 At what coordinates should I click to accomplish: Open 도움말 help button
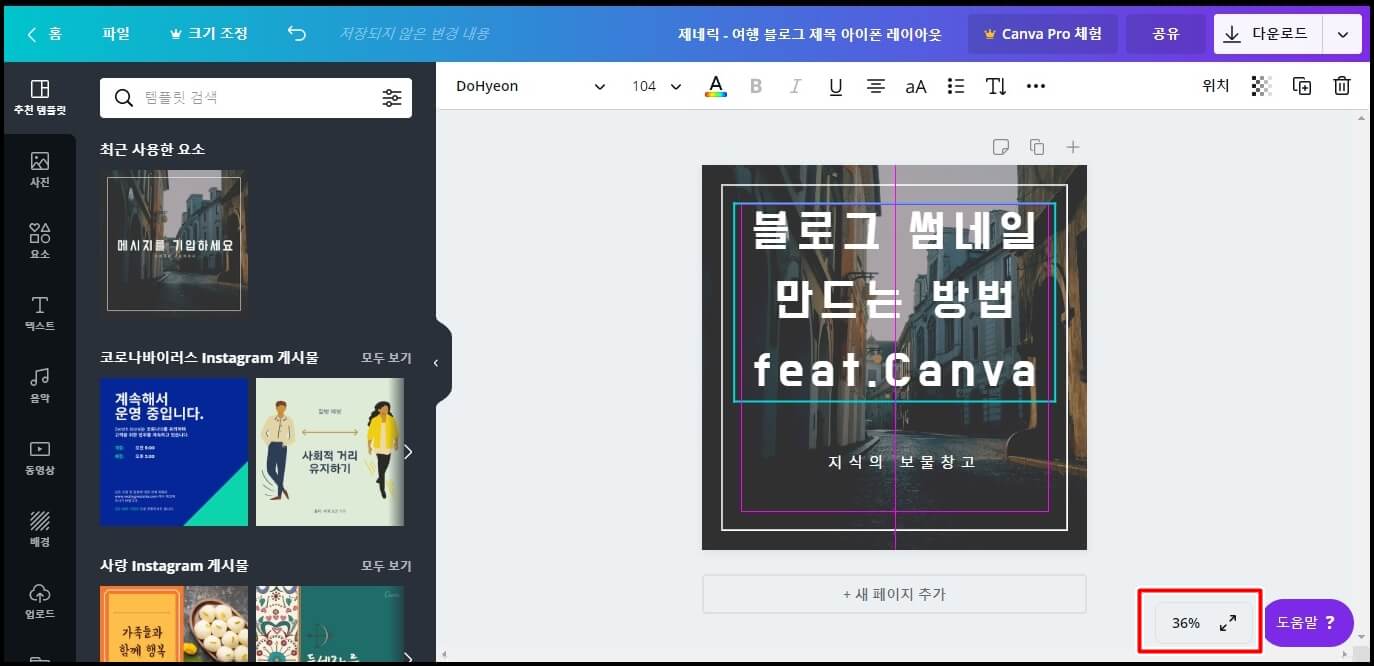(1308, 622)
